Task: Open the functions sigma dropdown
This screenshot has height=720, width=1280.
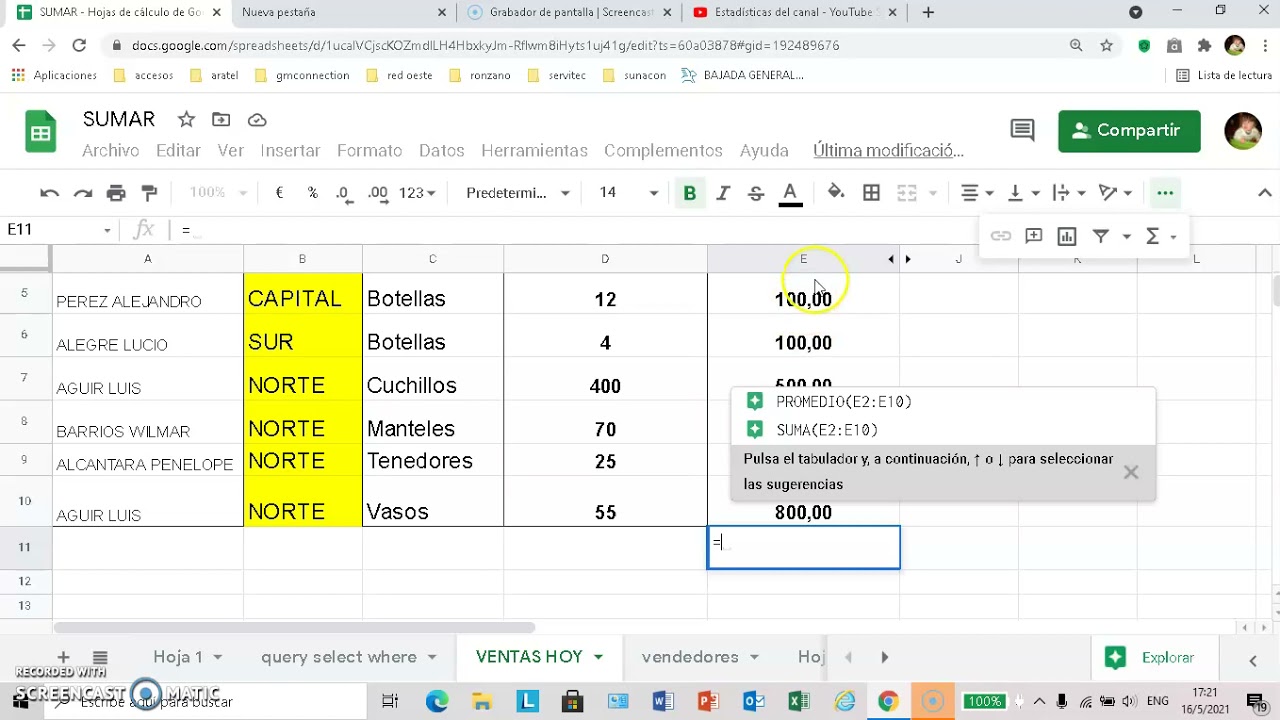Action: (x=1161, y=237)
